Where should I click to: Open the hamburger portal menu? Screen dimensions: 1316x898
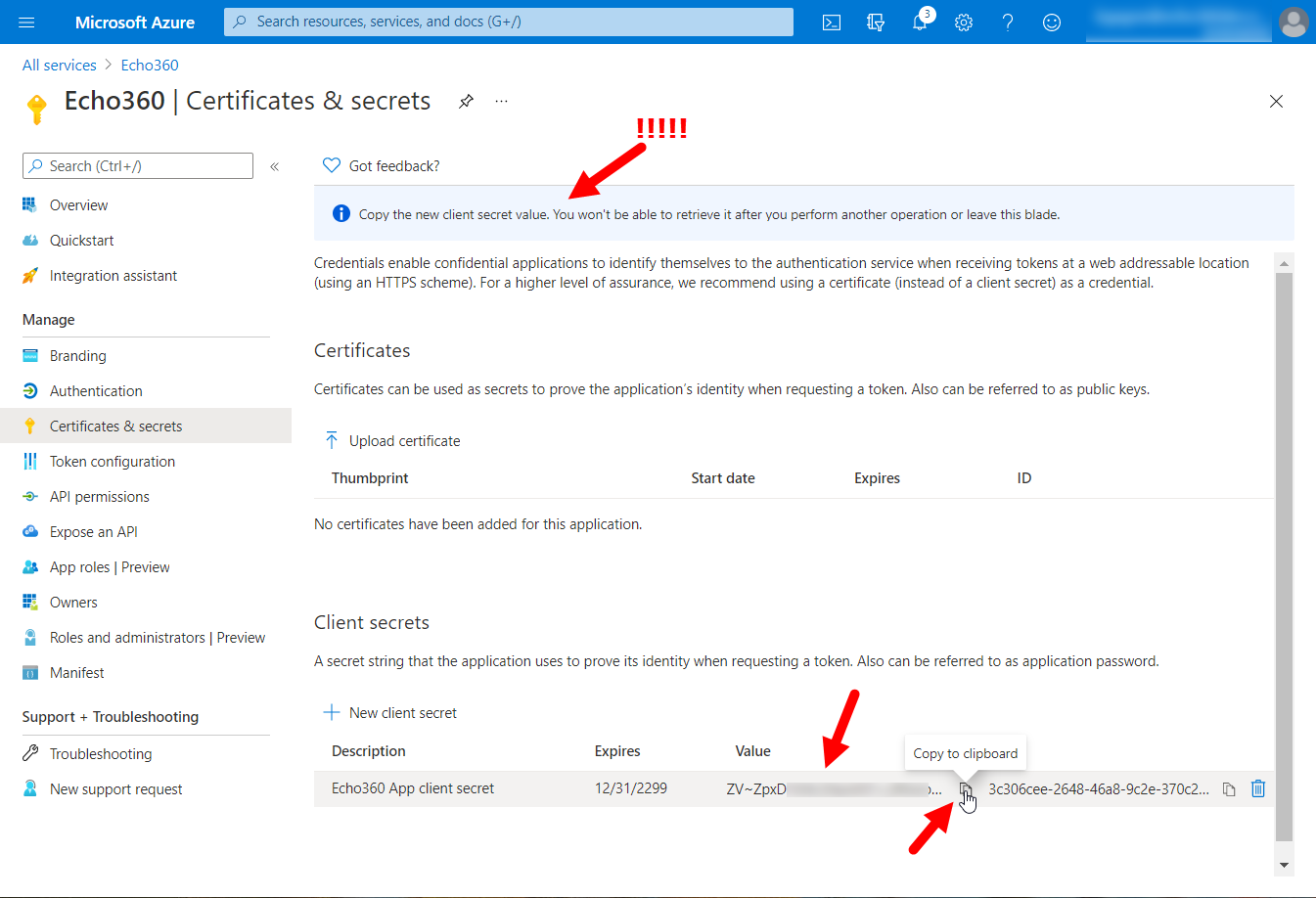pyautogui.click(x=26, y=22)
